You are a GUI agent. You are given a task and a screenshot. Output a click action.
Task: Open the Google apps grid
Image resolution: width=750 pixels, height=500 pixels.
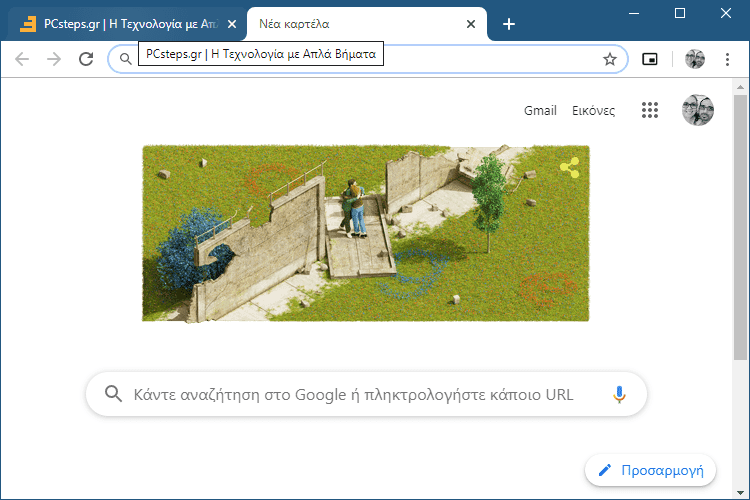click(x=650, y=110)
